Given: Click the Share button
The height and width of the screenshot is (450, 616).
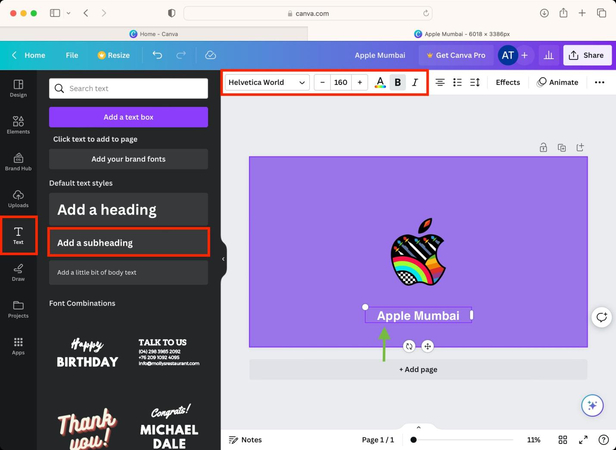Looking at the screenshot, I should tap(587, 55).
